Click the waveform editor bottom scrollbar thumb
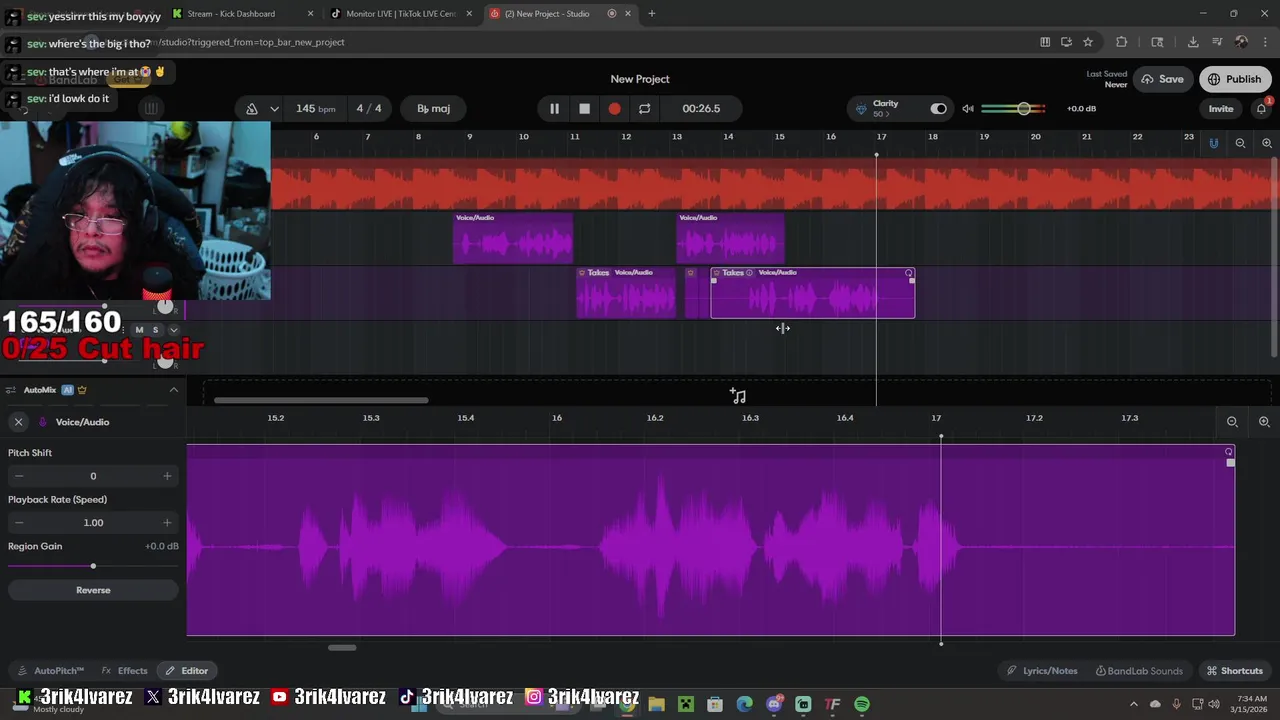 tap(342, 647)
